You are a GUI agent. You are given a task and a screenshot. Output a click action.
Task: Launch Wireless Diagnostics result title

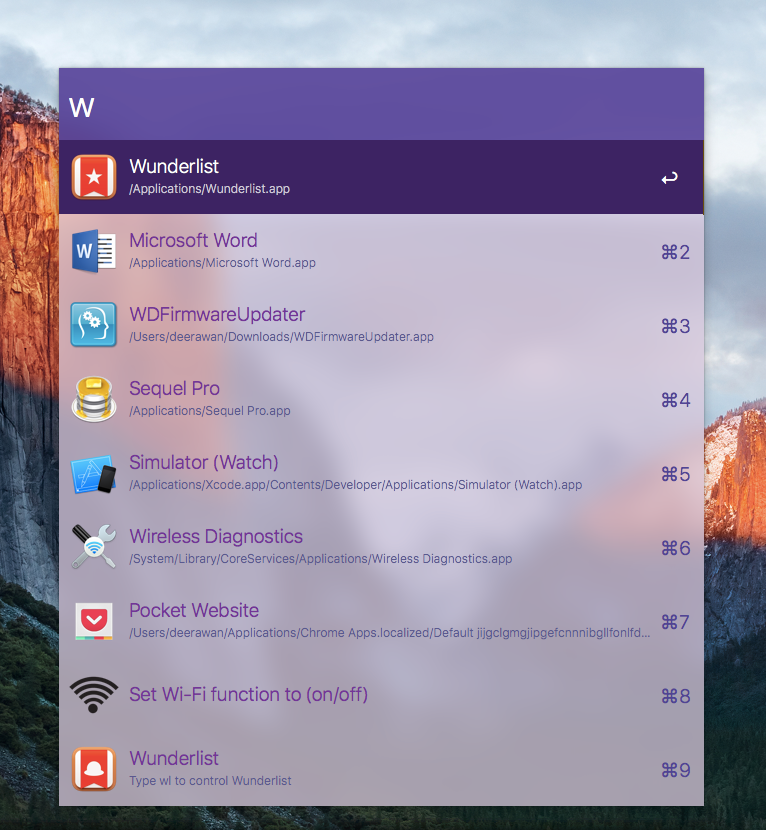tap(216, 536)
